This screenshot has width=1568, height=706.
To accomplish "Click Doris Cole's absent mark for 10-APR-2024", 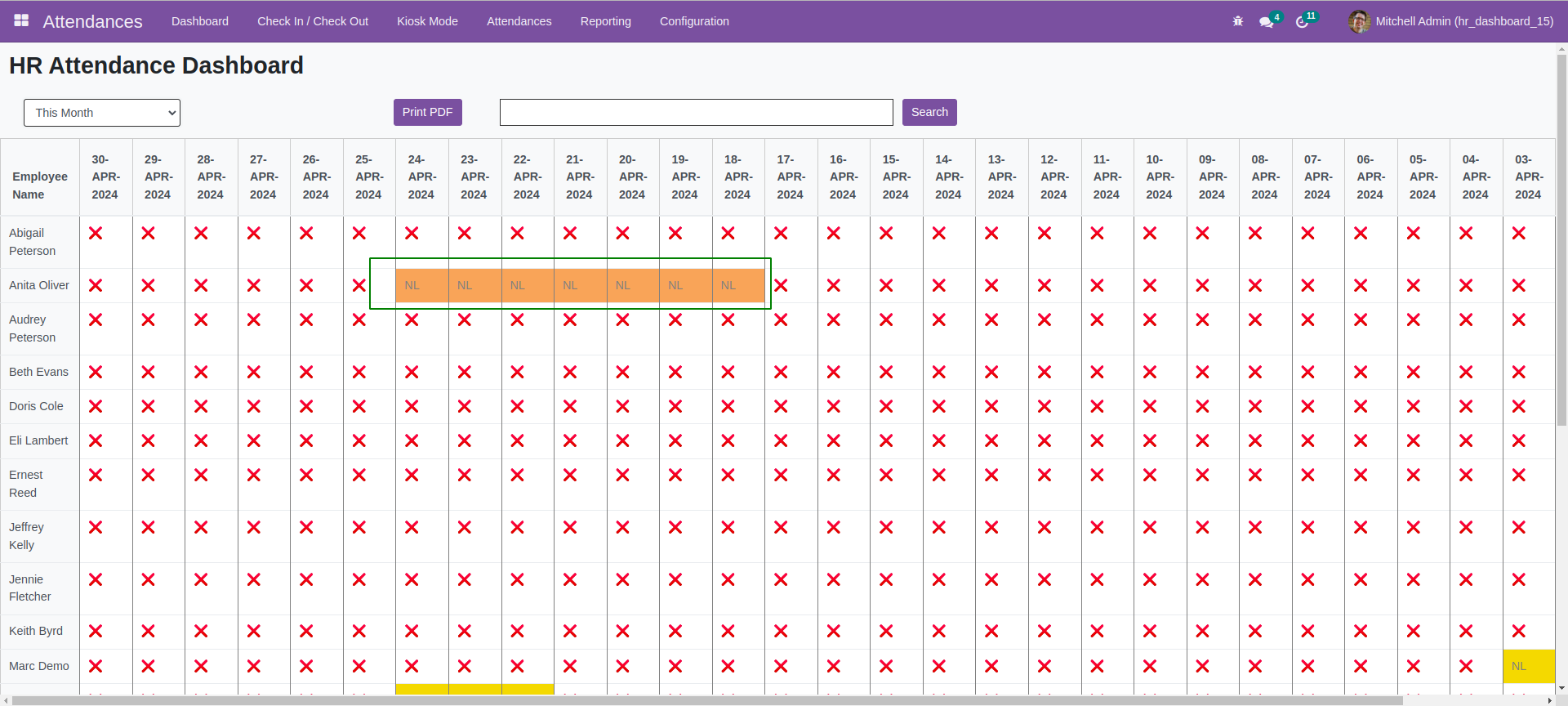I will 1150,407.
